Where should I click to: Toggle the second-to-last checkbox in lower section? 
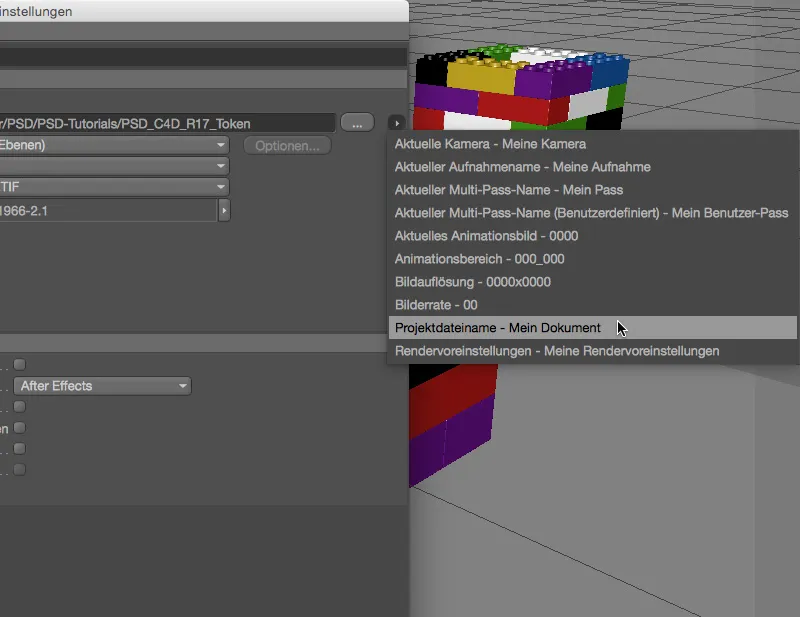point(19,449)
